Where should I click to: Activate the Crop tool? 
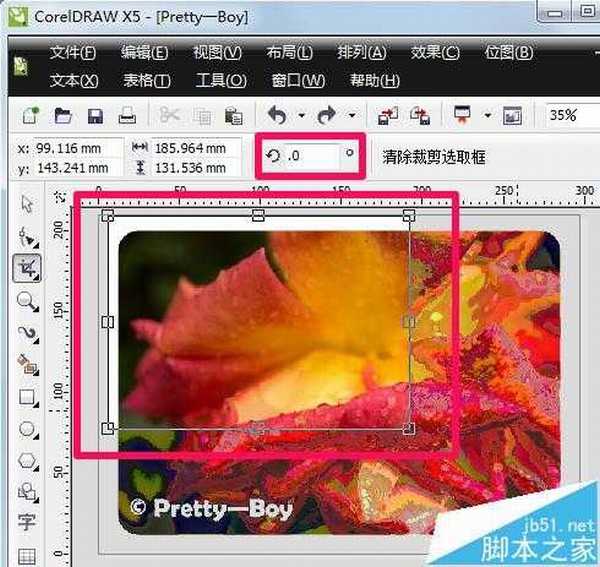tap(27, 267)
